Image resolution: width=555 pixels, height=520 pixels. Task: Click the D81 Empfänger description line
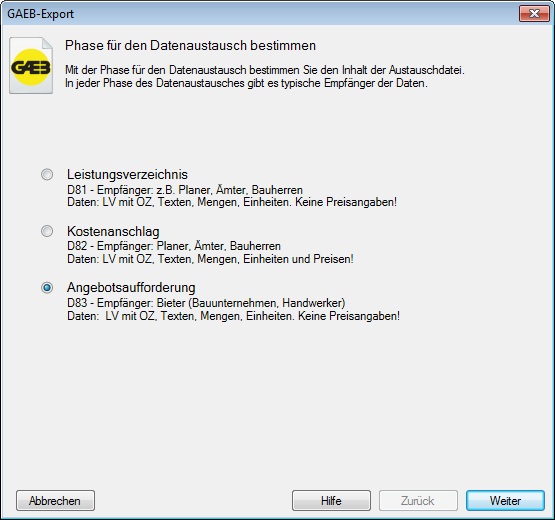(x=185, y=190)
